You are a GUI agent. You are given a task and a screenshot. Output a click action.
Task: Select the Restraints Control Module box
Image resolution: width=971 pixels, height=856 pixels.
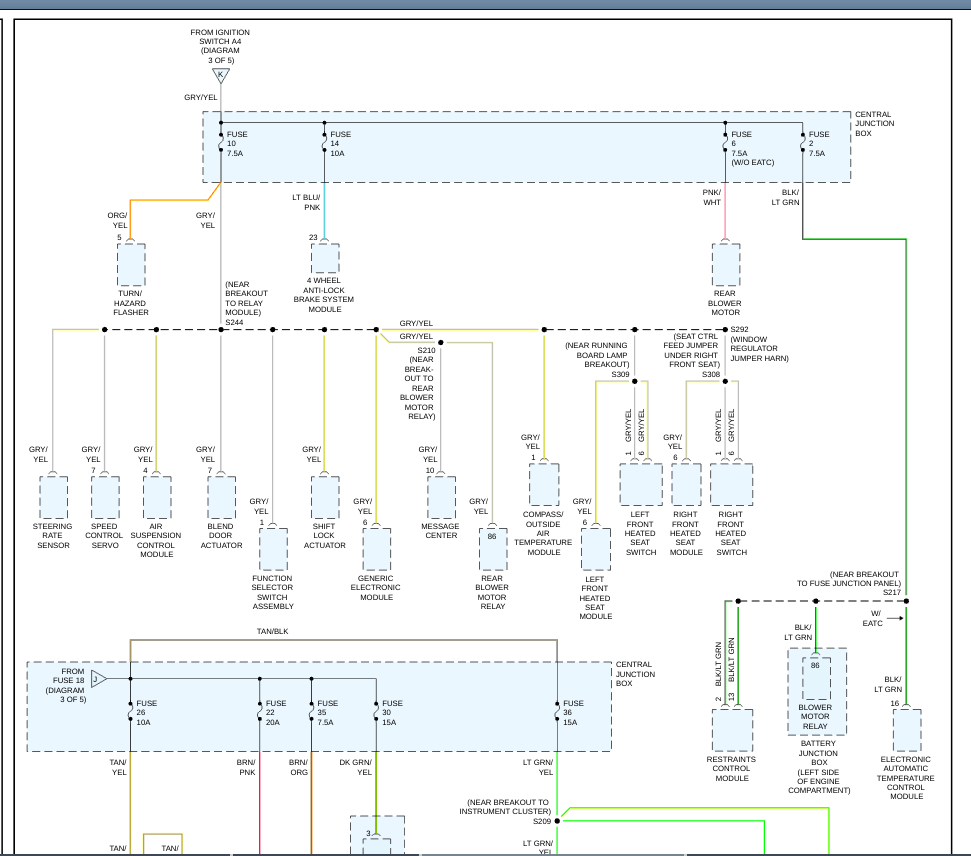(x=732, y=730)
